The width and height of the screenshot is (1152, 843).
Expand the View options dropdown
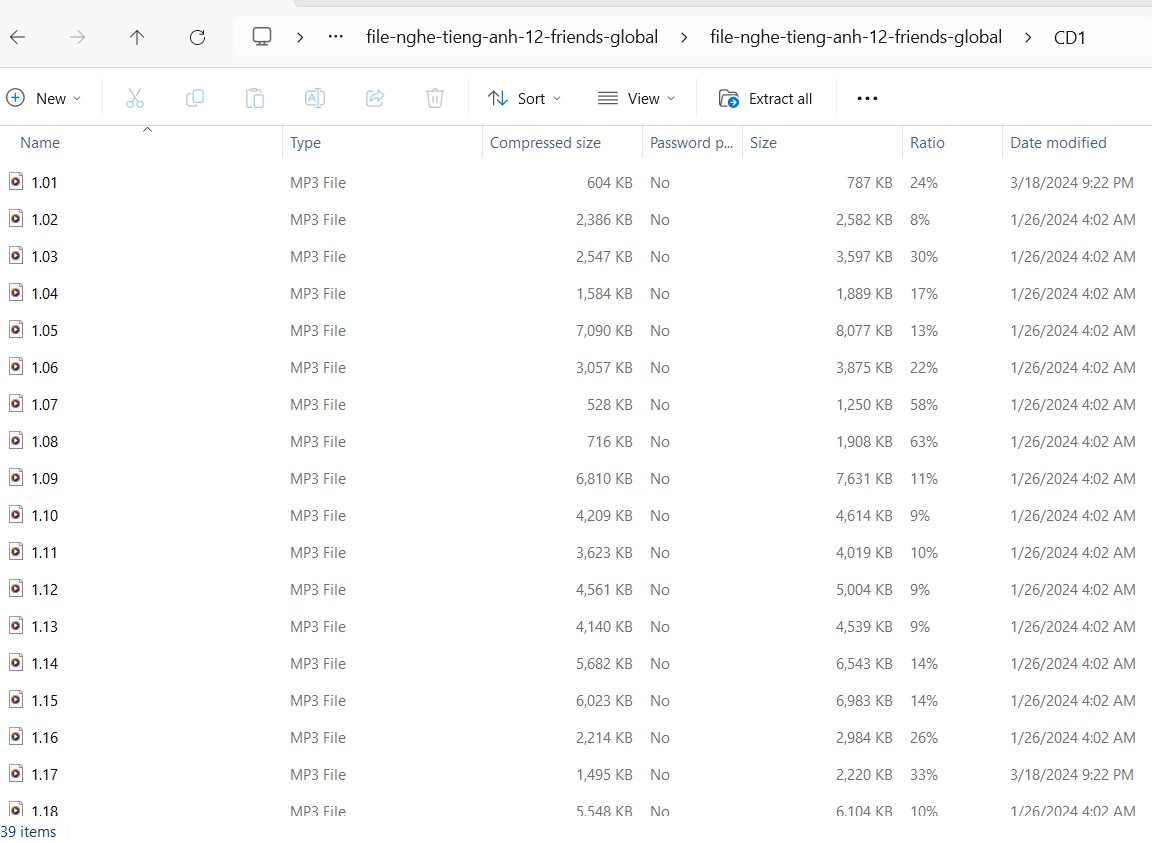pos(636,98)
